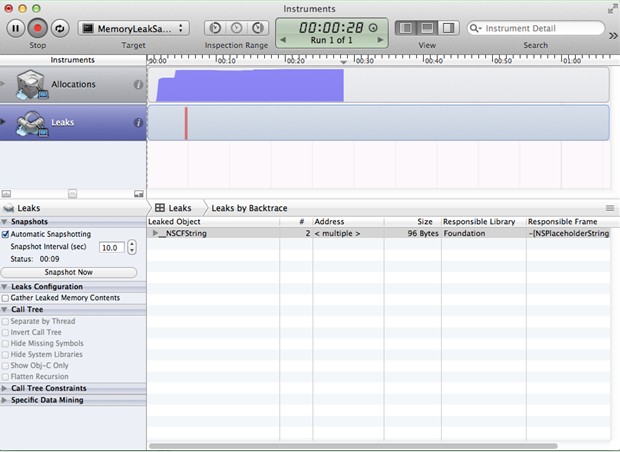Open the Leaks info inspector button
Viewport: 620px width, 452px height.
(138, 123)
